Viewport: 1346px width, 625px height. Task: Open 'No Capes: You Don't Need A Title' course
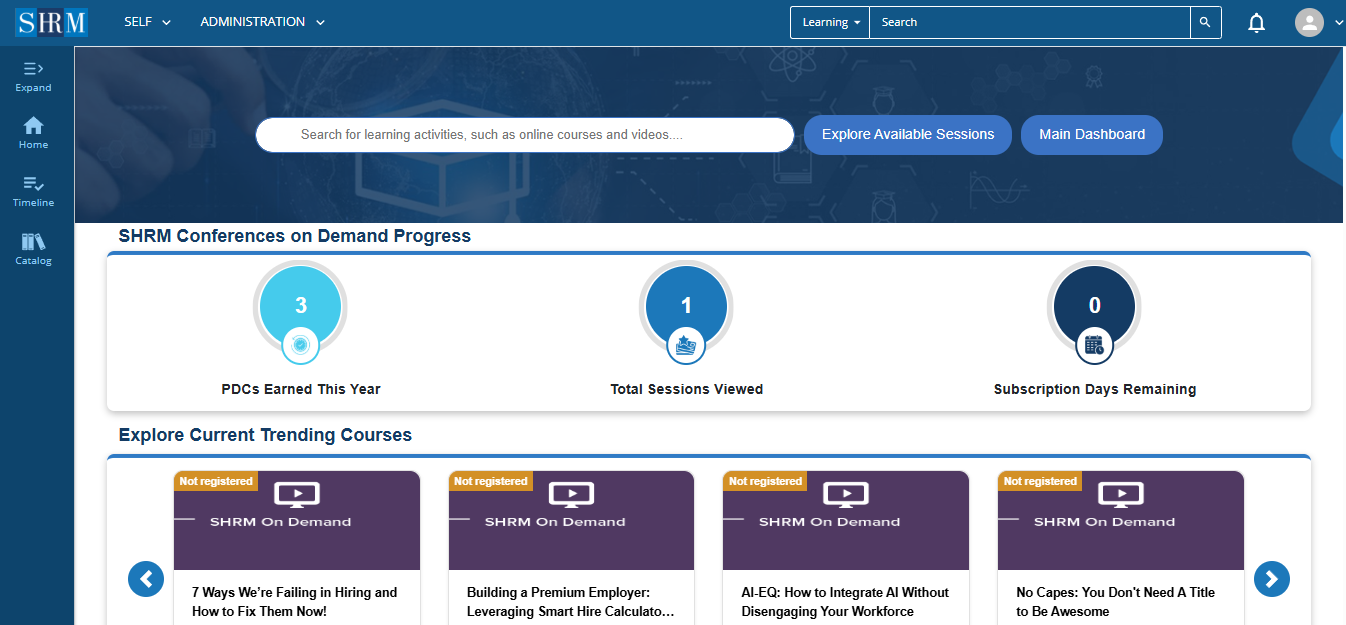[x=1116, y=602]
